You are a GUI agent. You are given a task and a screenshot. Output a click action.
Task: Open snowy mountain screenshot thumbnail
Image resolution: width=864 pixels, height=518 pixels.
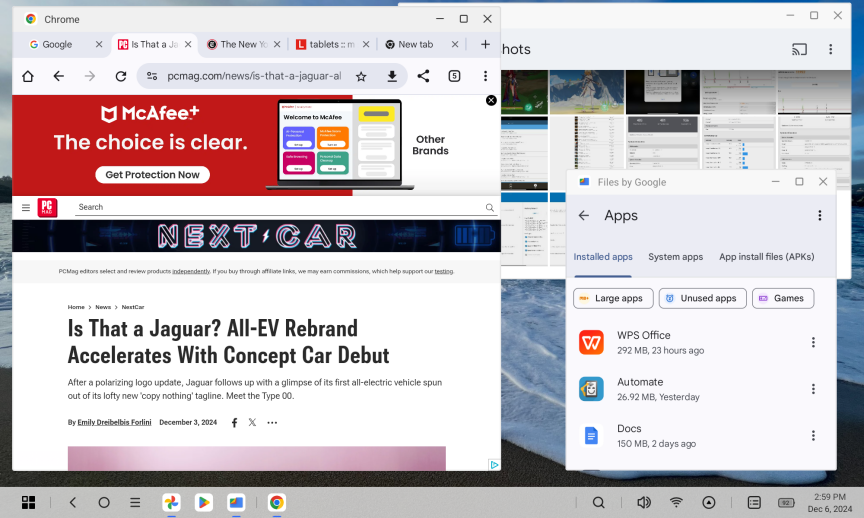click(587, 92)
